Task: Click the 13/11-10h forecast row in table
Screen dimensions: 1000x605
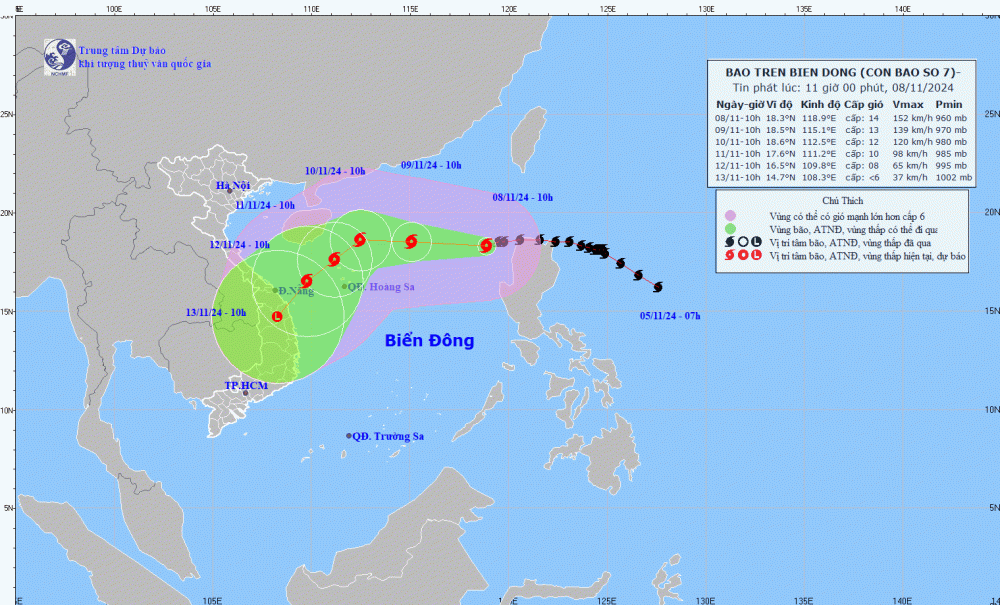Action: coord(841,176)
